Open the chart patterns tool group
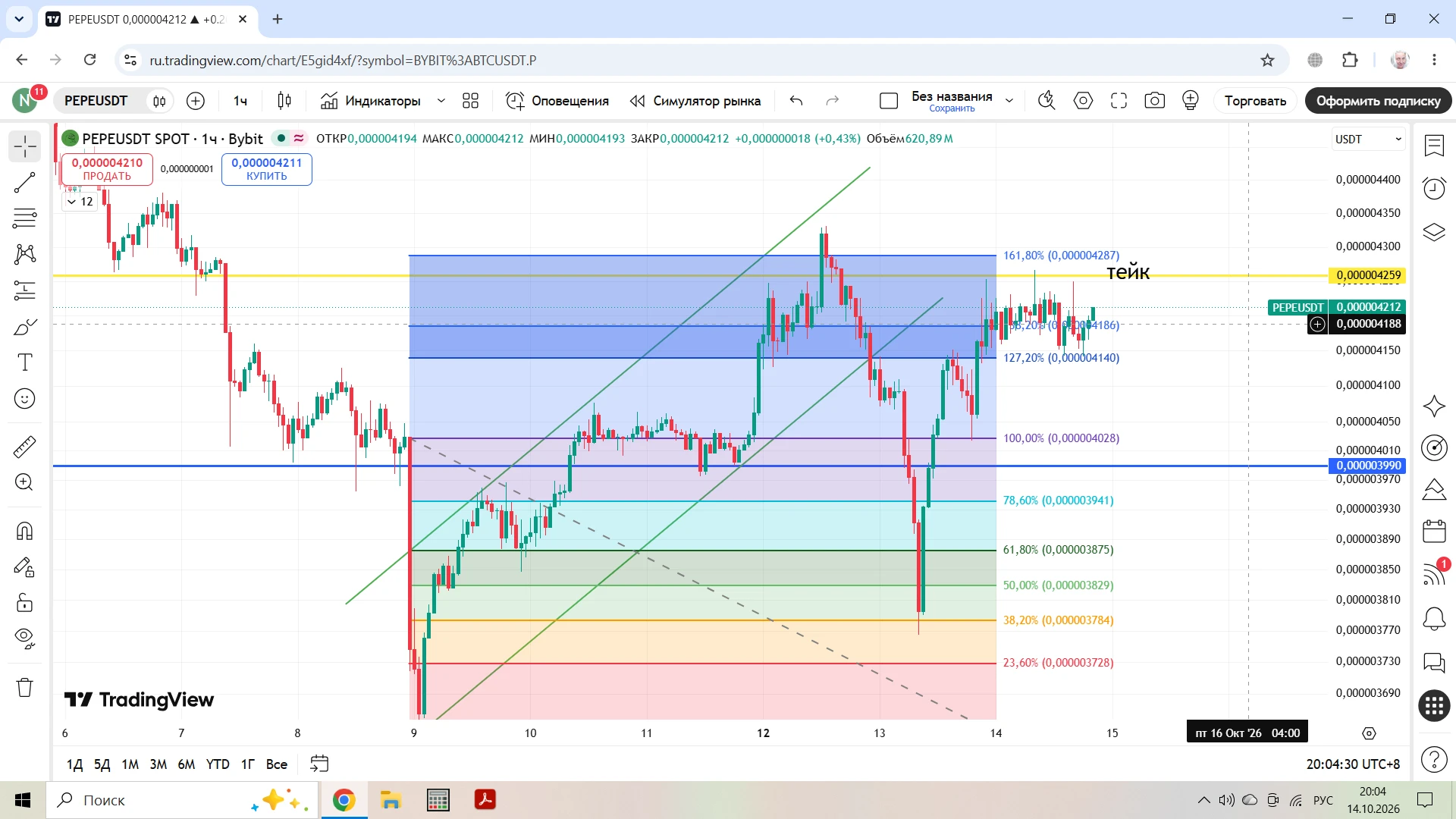 [25, 254]
